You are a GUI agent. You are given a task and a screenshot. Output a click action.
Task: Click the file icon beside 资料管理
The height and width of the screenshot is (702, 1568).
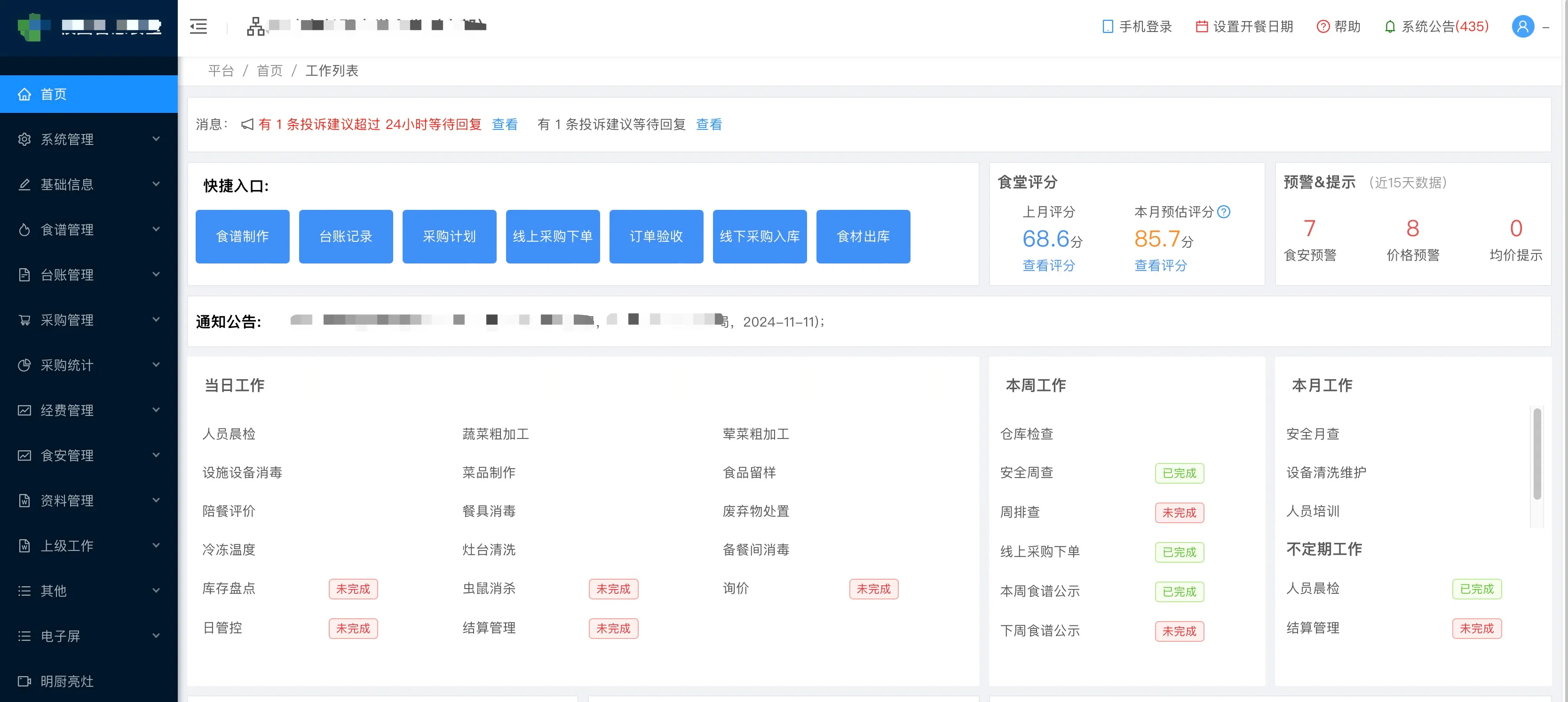pyautogui.click(x=24, y=501)
